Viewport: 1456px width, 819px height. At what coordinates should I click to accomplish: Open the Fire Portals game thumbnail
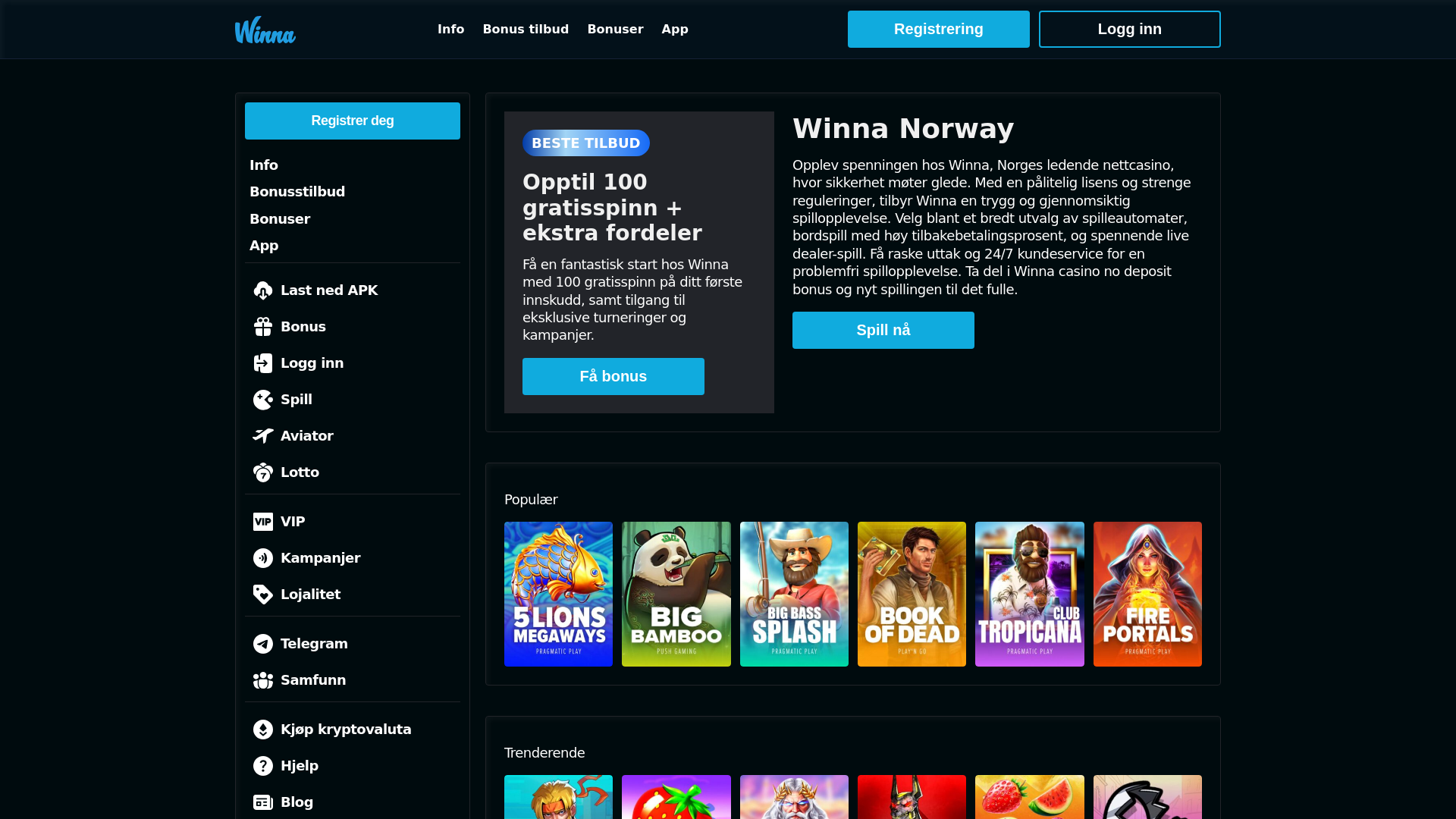(1147, 594)
